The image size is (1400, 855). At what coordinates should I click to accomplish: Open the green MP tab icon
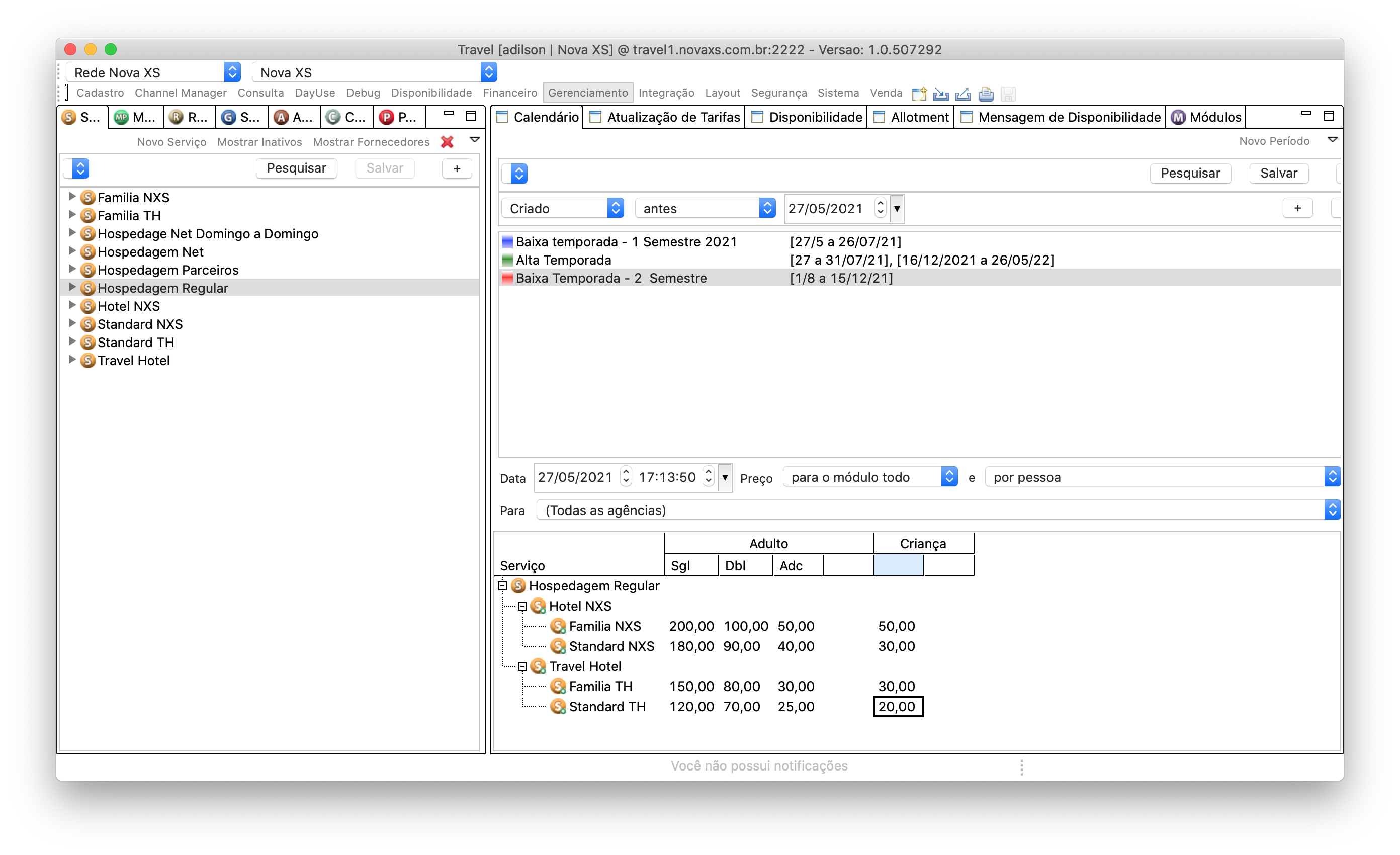(x=121, y=117)
